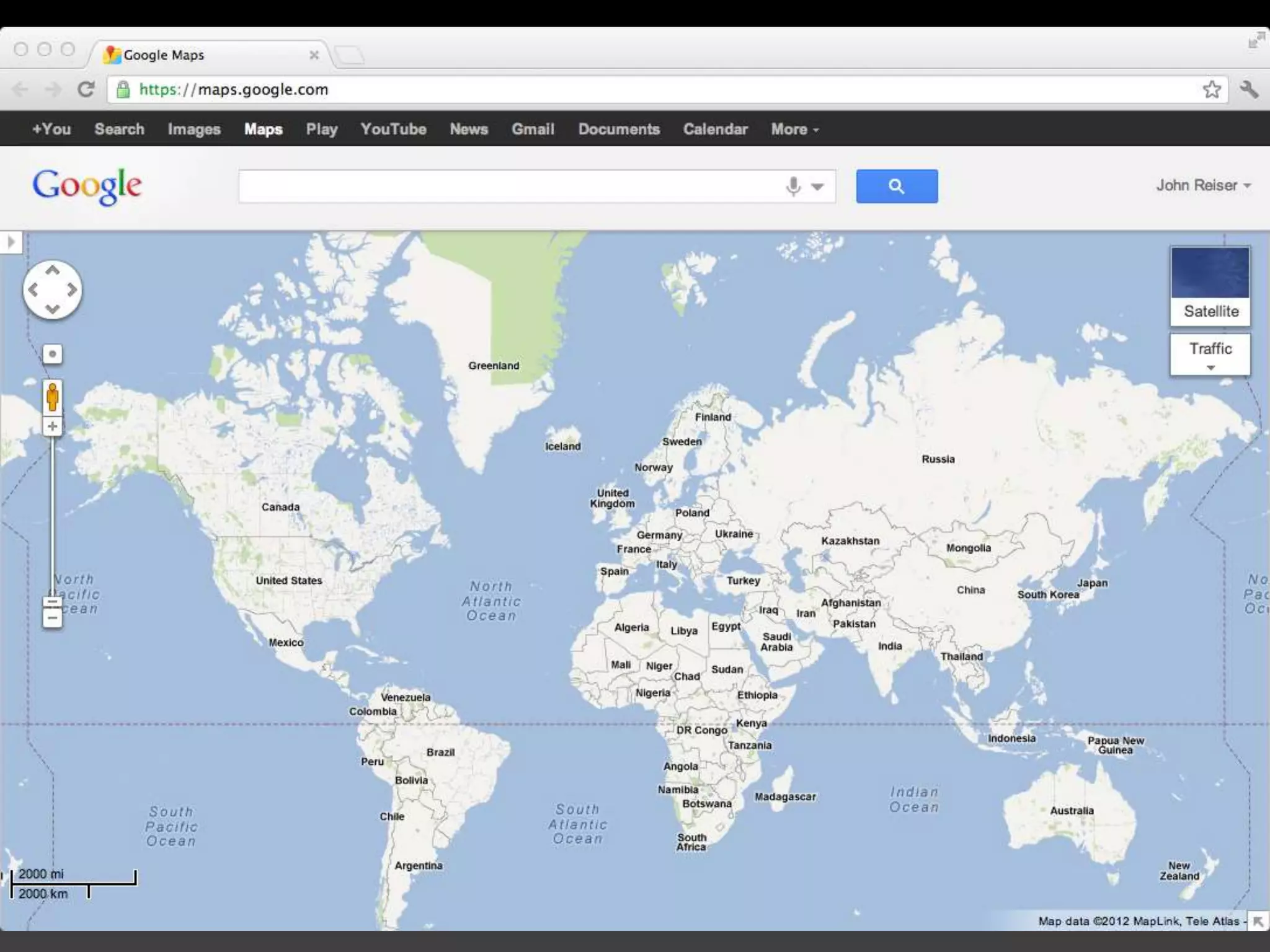This screenshot has height=952, width=1270.
Task: Go to Gmail in top bar
Action: pos(533,129)
